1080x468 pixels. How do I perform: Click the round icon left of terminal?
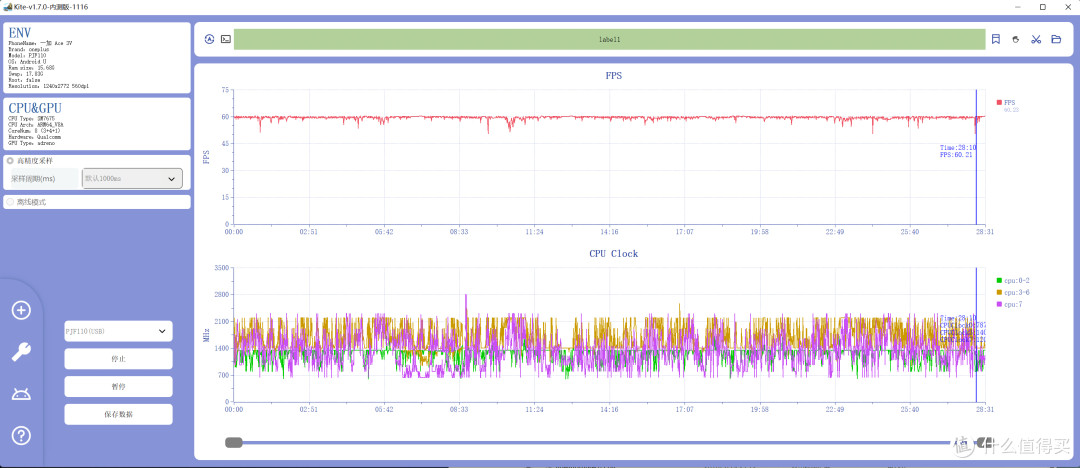pos(209,39)
